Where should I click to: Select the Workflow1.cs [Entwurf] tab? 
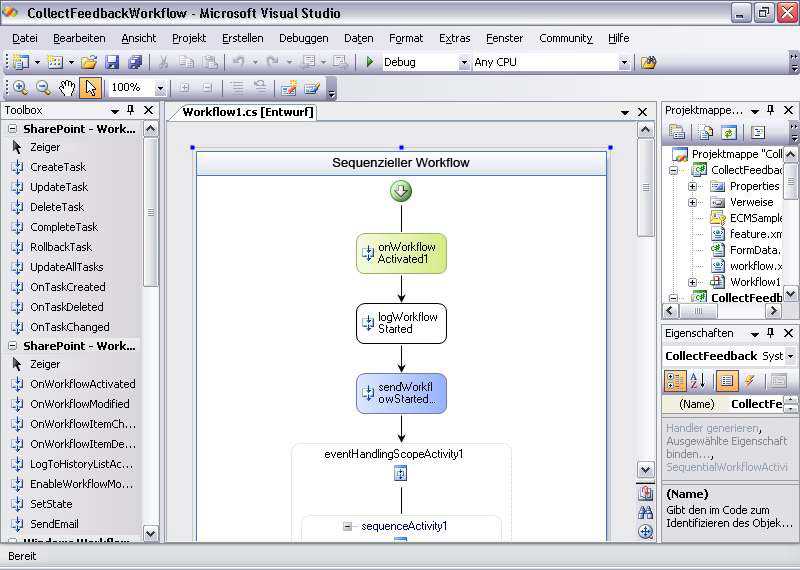pos(248,112)
